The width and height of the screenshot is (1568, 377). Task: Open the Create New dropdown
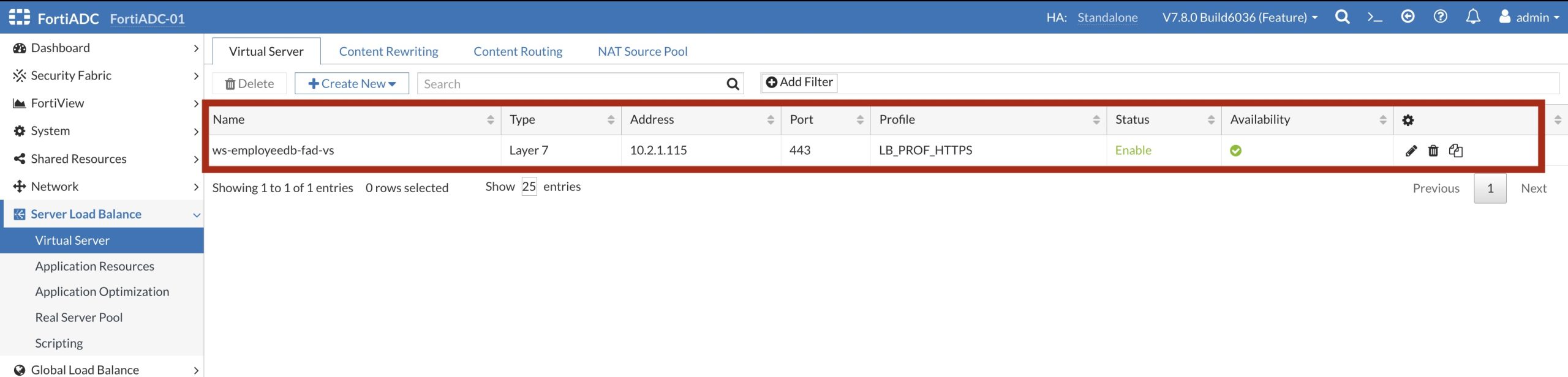(352, 84)
